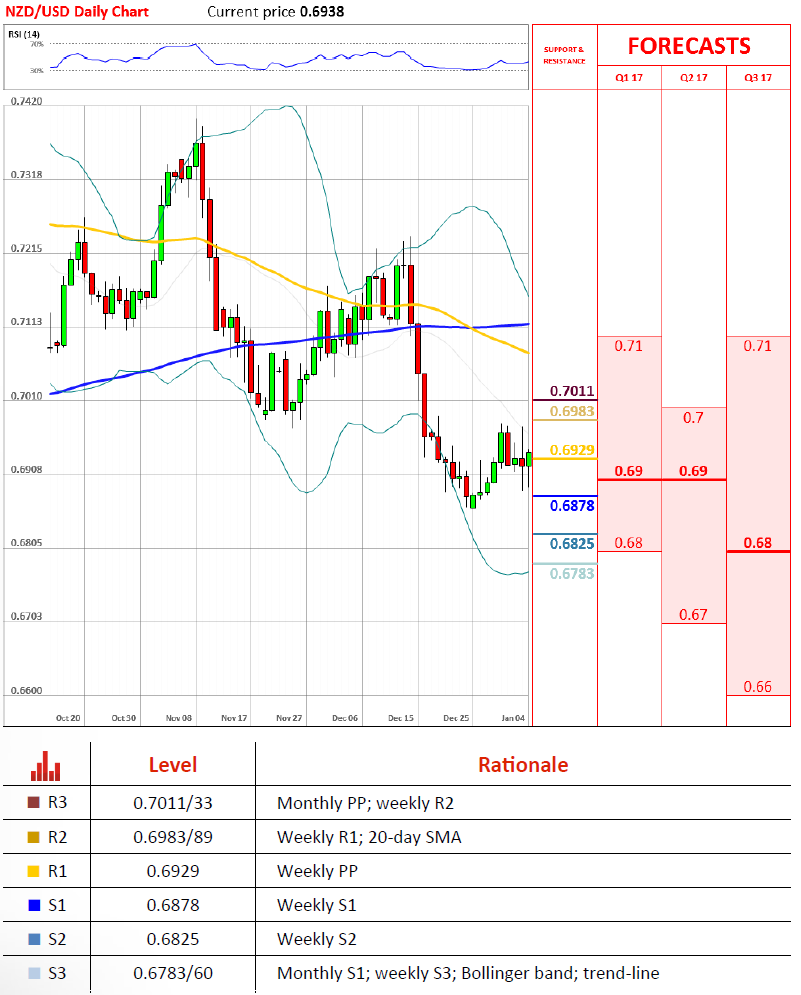Click the Jan 04 date axis label

513,718
